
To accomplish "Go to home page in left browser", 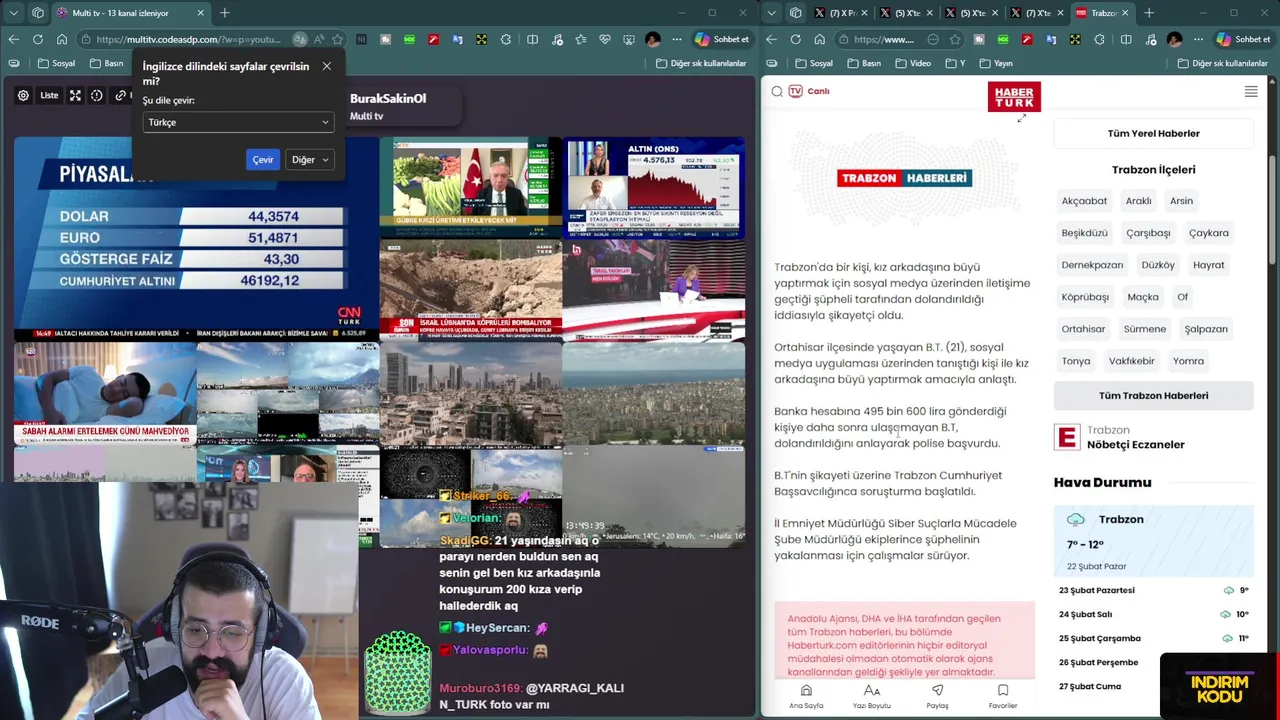I will tap(62, 39).
